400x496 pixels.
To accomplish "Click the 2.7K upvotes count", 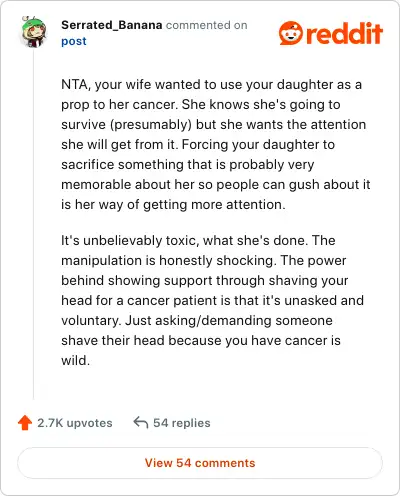I will click(75, 423).
